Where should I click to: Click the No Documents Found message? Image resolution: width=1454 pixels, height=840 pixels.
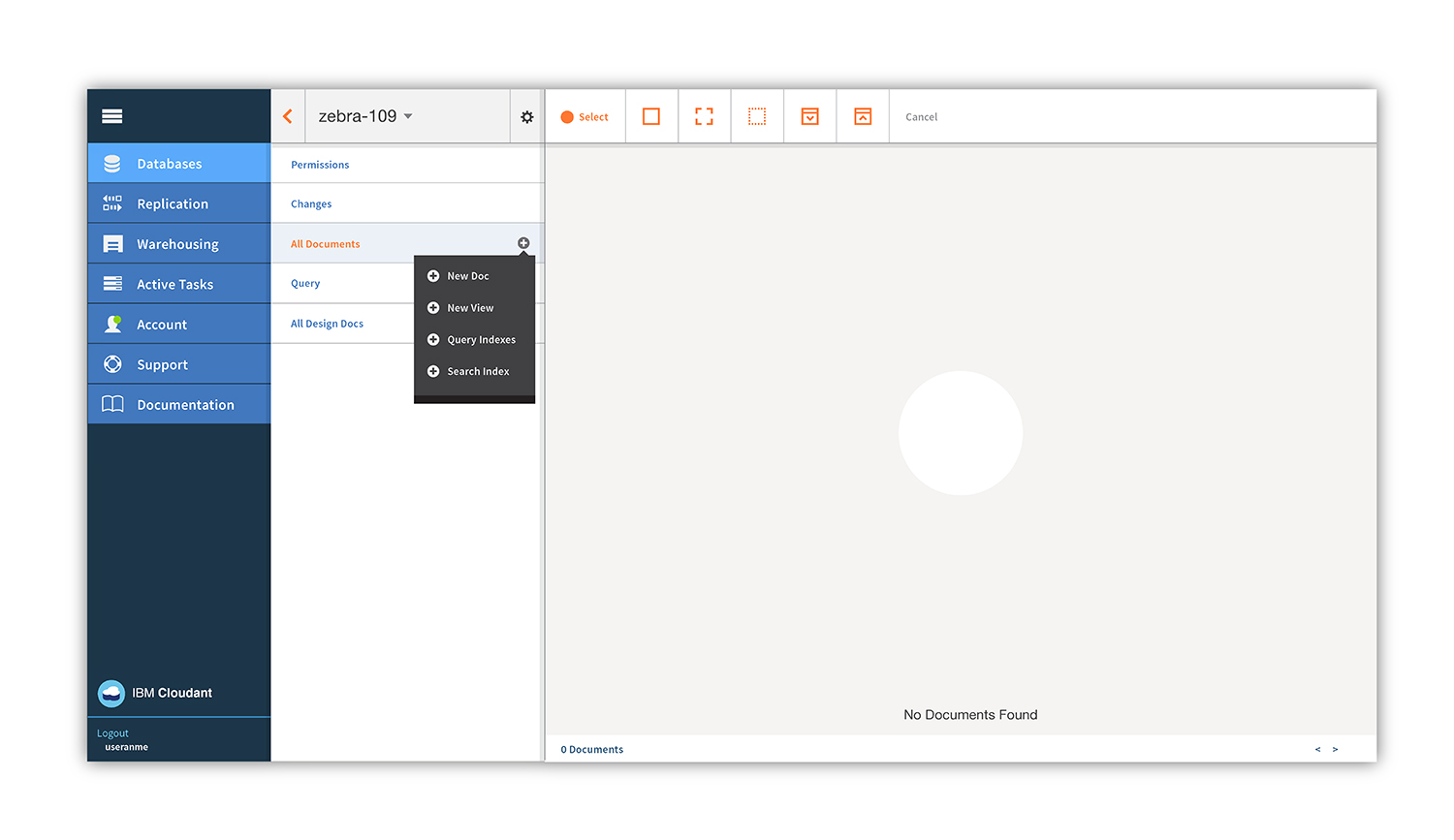(970, 715)
